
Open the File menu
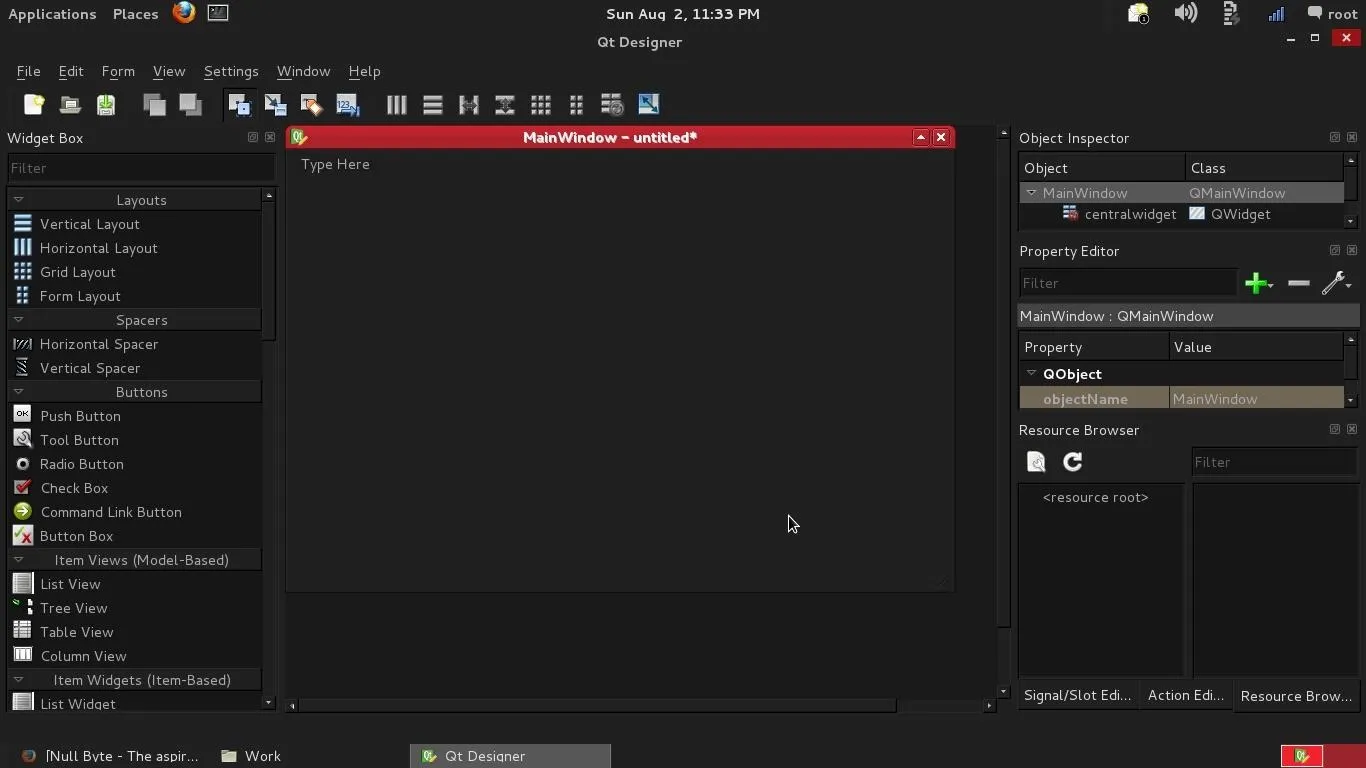coord(28,71)
